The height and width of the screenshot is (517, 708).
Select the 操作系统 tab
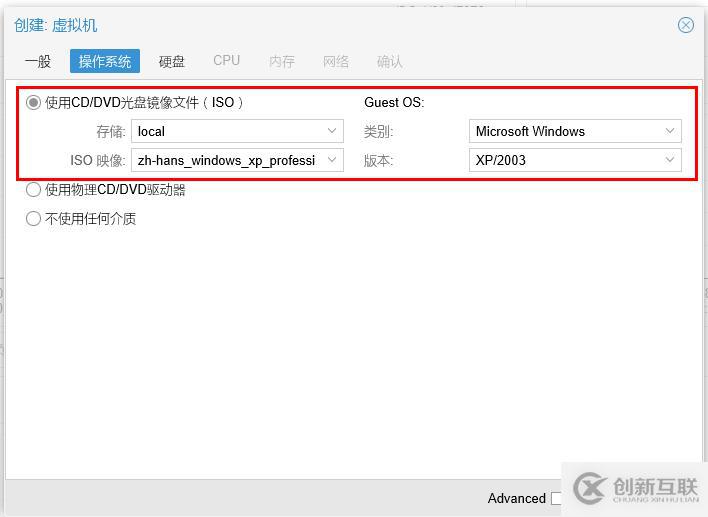105,61
